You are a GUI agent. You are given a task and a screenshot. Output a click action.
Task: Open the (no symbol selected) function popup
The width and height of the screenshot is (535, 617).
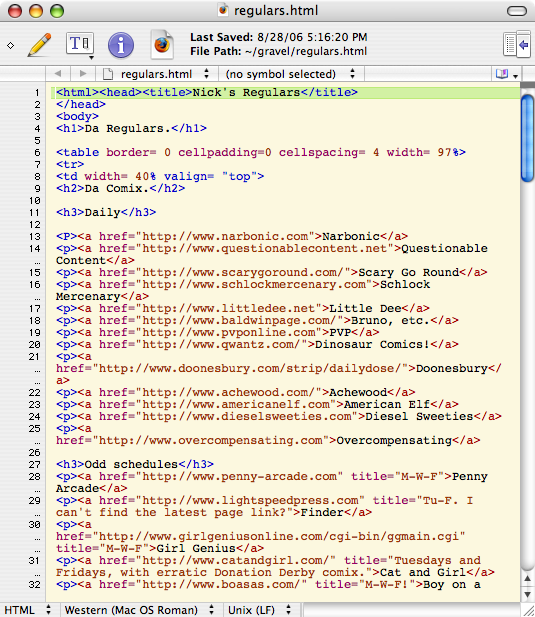coord(291,74)
